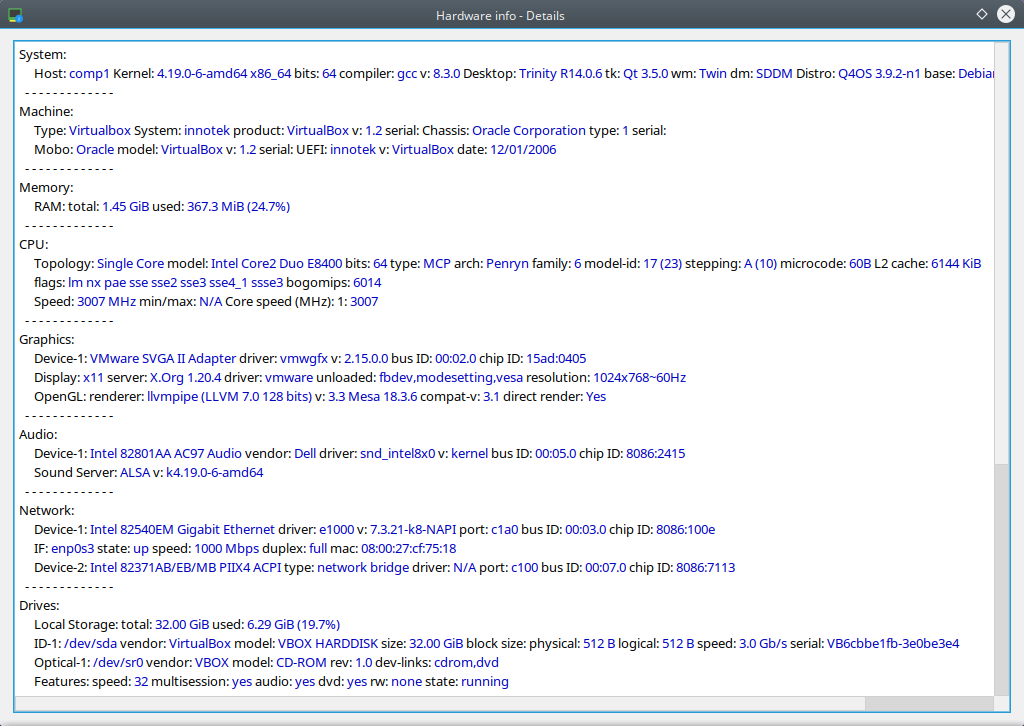Click CPU model 'Intel Core2 Duo E8400'

pyautogui.click(x=276, y=264)
